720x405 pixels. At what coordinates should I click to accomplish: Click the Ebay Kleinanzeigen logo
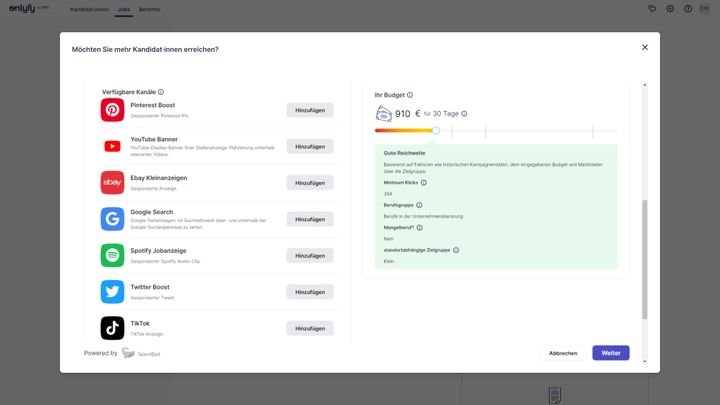pos(112,182)
